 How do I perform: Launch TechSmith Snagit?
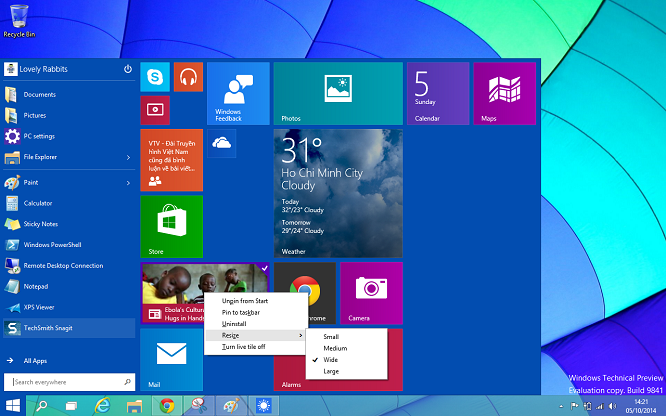point(69,328)
